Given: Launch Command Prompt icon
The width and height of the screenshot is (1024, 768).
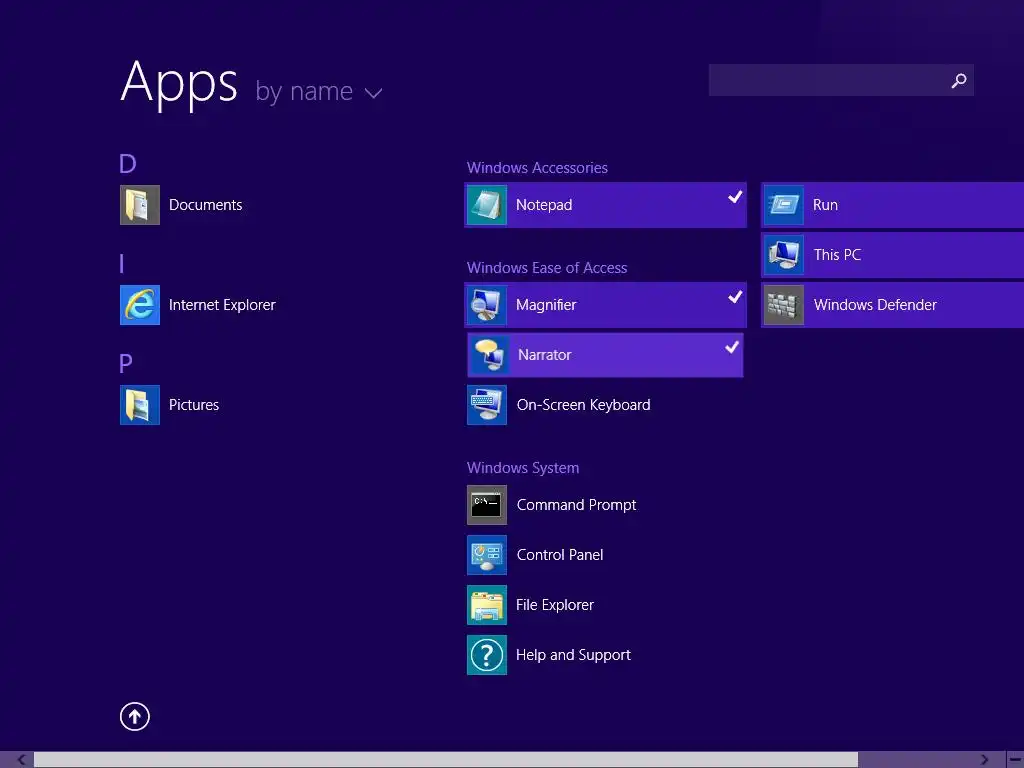Looking at the screenshot, I should click(x=487, y=505).
